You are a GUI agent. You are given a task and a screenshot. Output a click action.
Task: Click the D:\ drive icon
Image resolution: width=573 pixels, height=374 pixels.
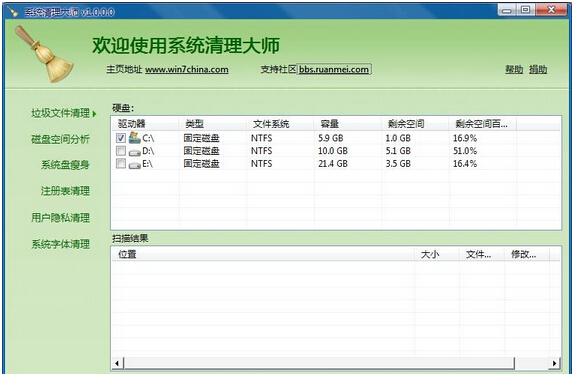tap(134, 152)
